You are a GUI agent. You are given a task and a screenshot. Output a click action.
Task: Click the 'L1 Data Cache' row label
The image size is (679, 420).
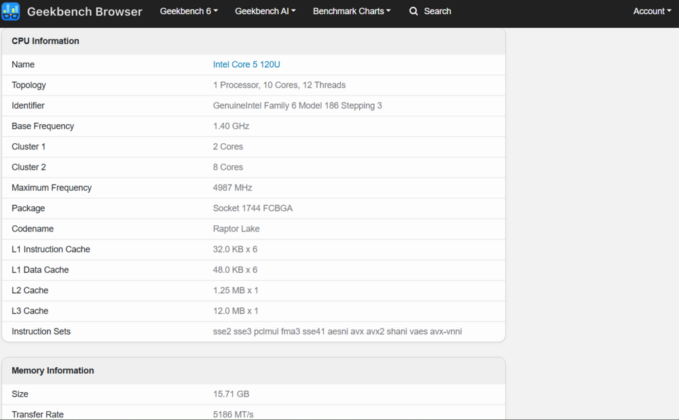(40, 270)
